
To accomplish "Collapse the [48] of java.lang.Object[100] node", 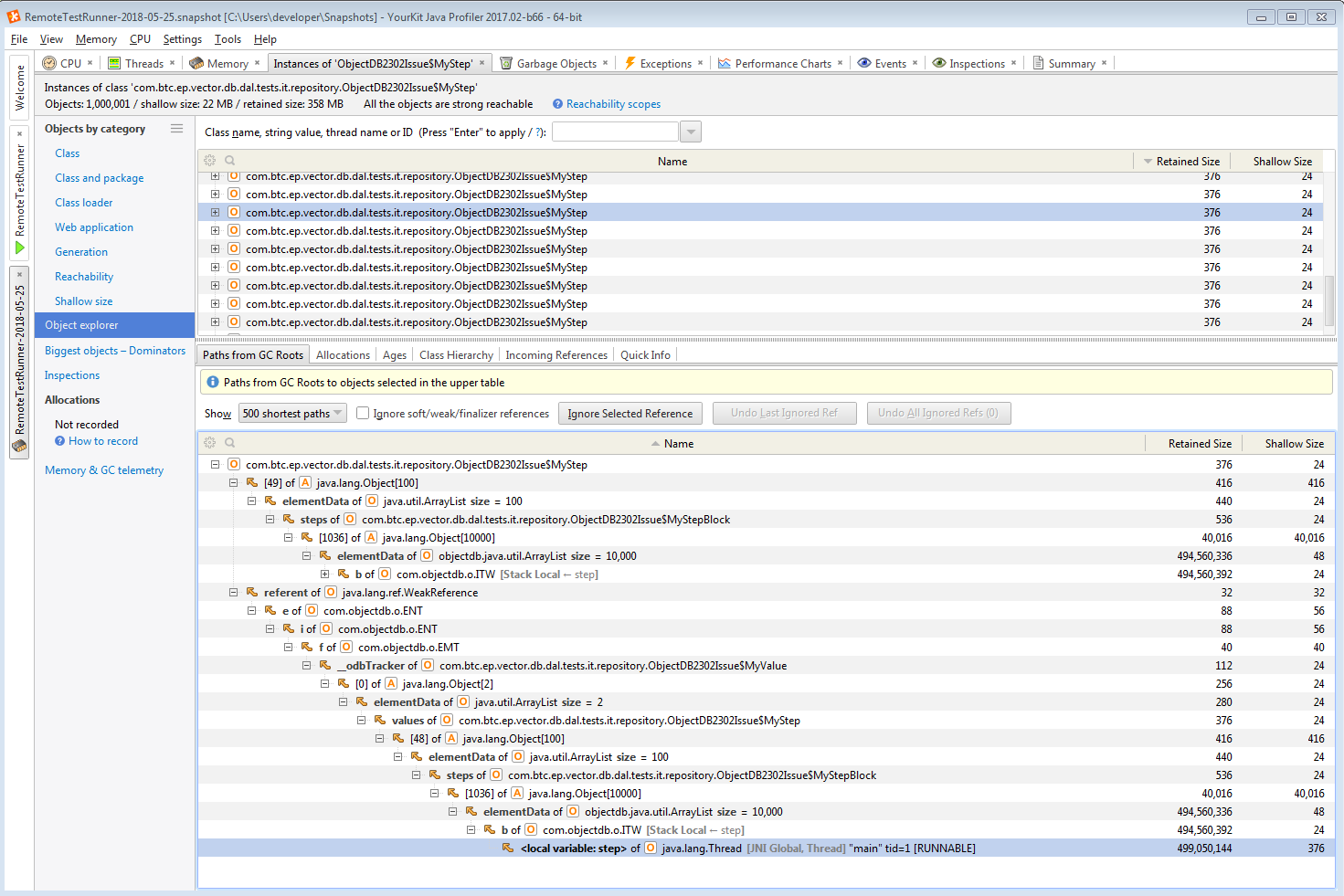I will 380,739.
